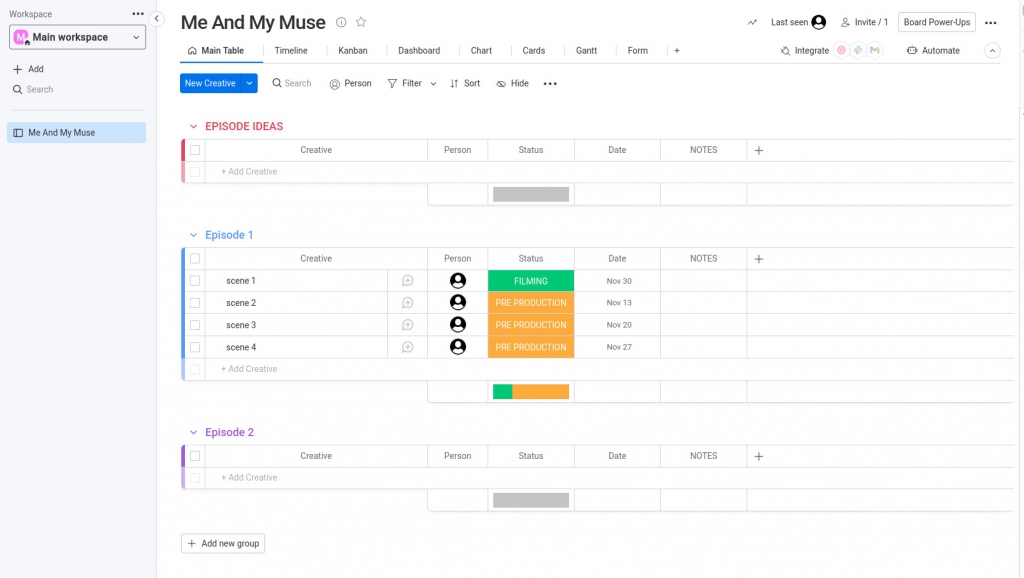
Task: Collapse the Episode 1 group
Action: click(x=193, y=235)
